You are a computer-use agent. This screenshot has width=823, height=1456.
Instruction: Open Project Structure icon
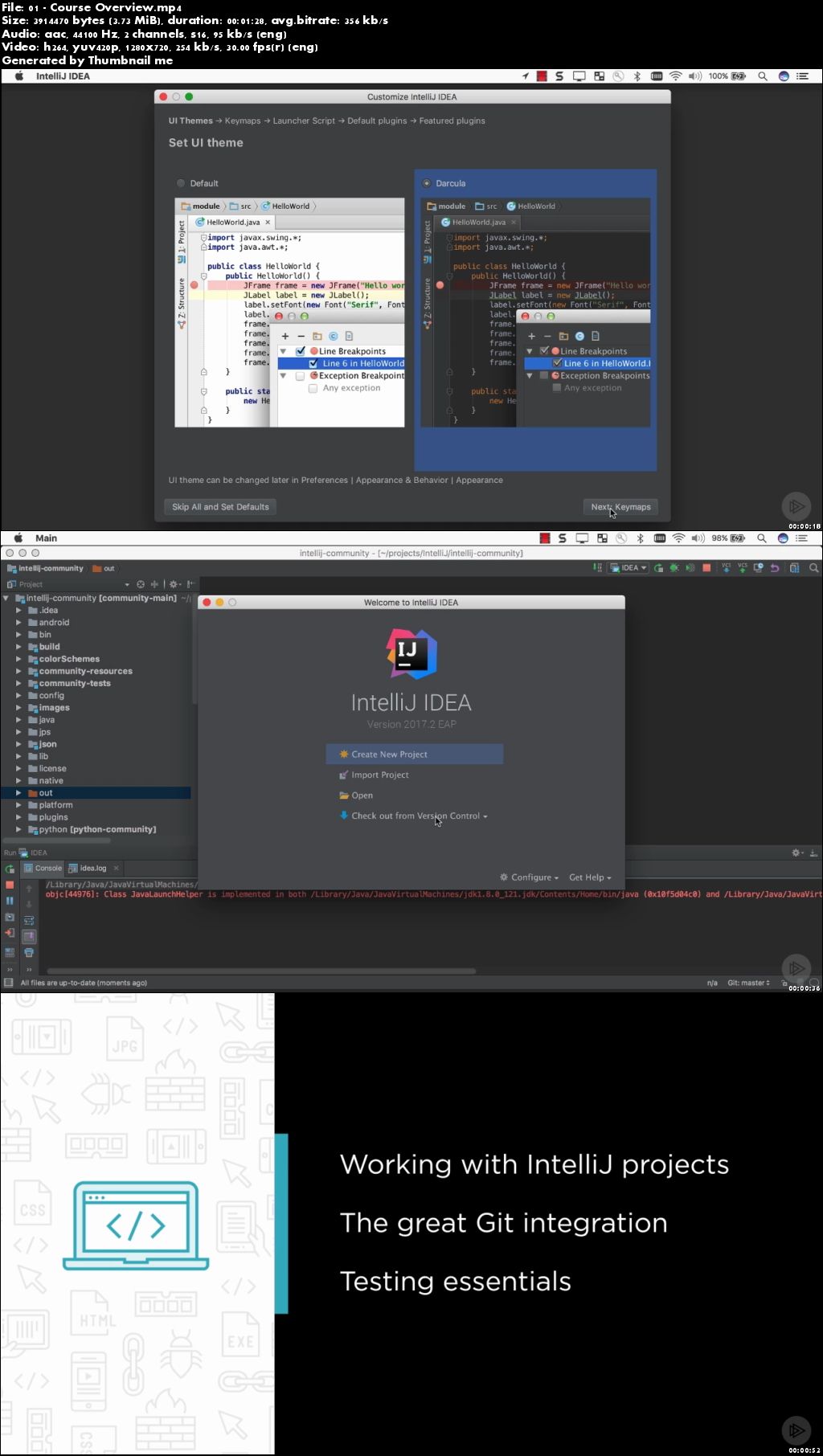(794, 568)
